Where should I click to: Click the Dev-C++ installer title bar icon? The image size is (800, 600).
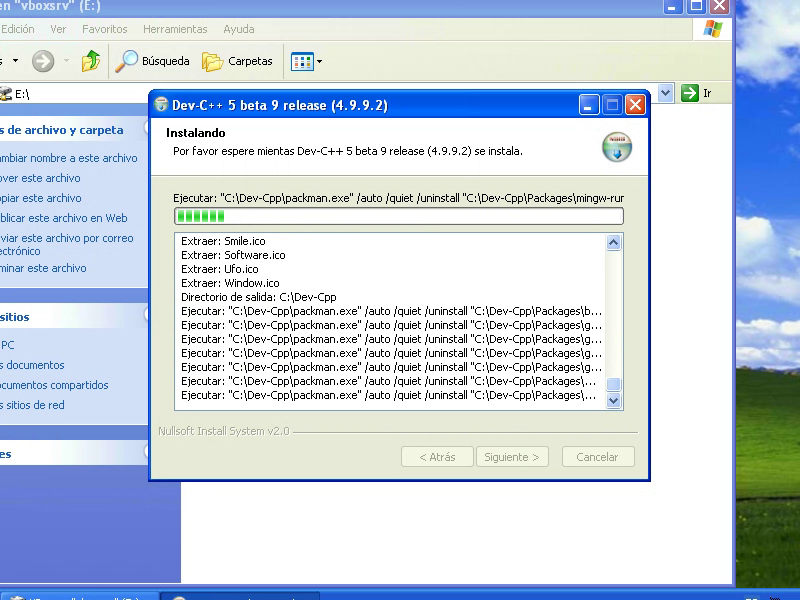[x=161, y=105]
